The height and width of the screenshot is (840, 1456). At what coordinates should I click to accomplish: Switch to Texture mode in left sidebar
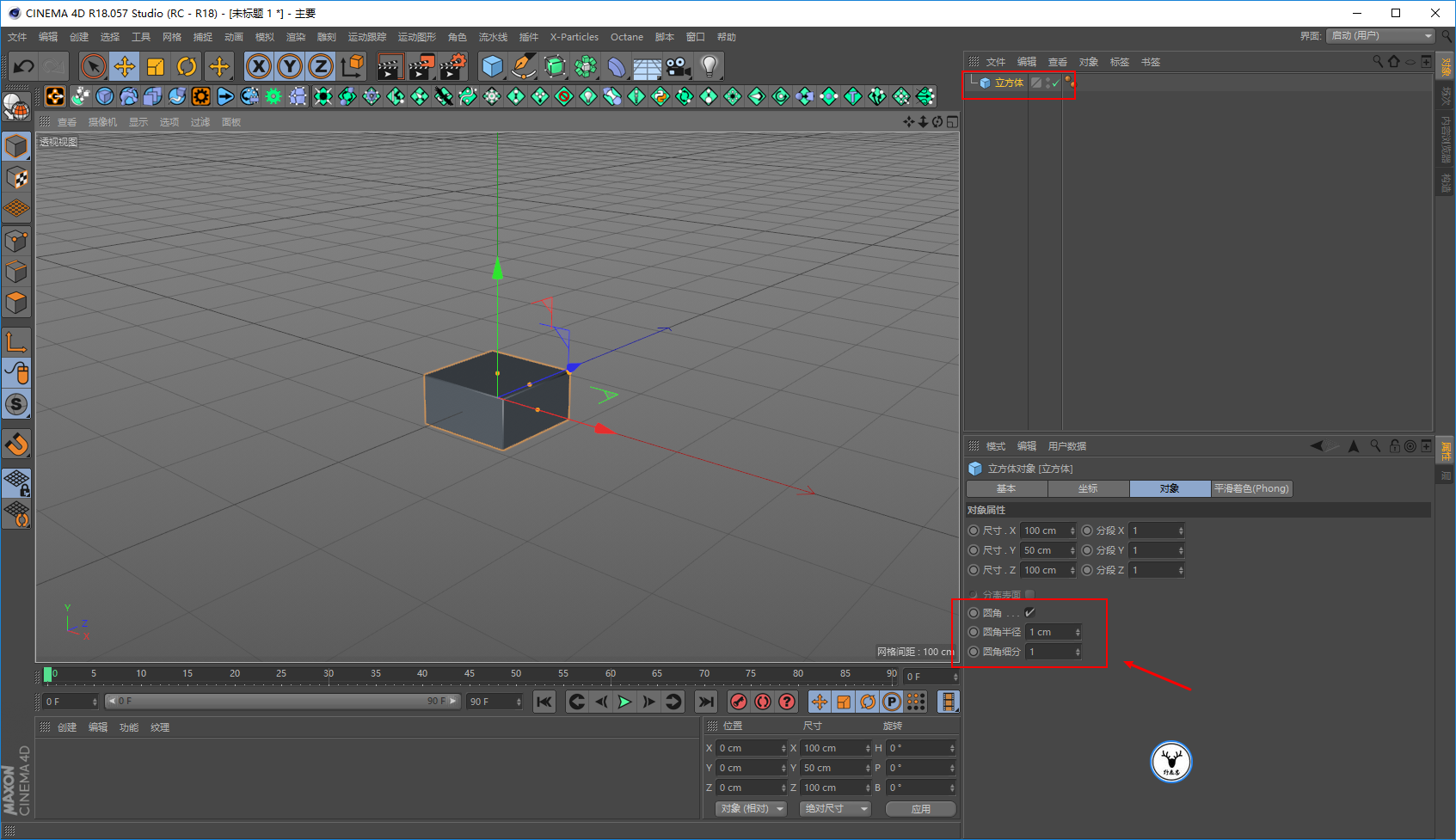click(16, 178)
